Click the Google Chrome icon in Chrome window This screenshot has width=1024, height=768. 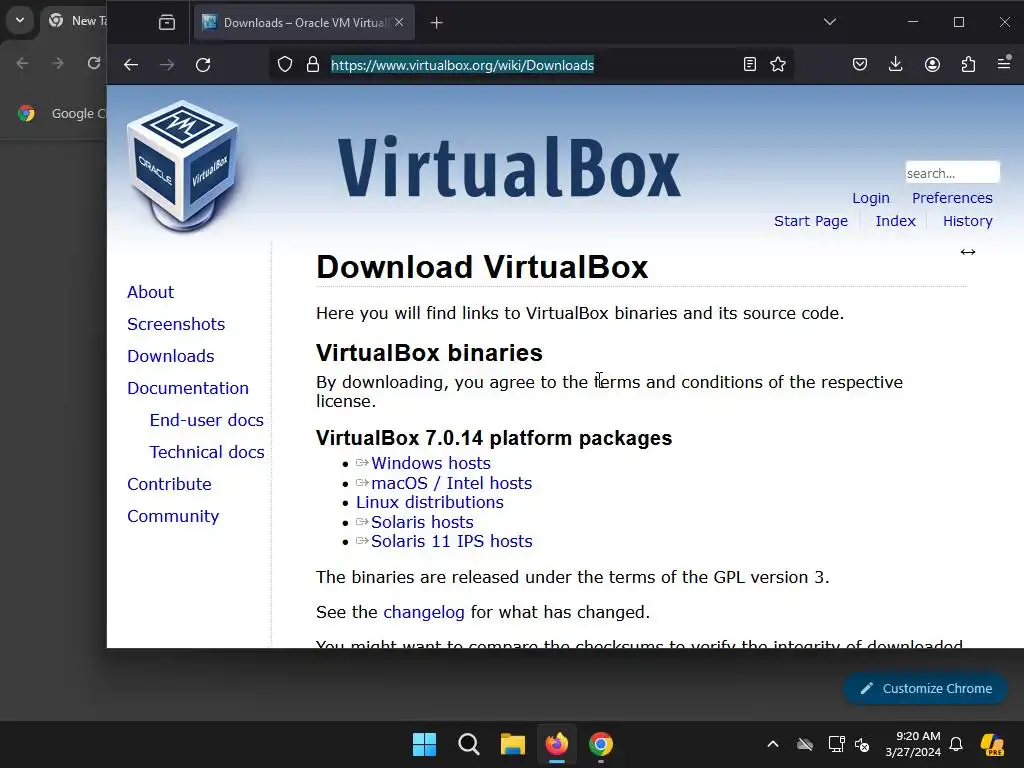tap(27, 114)
